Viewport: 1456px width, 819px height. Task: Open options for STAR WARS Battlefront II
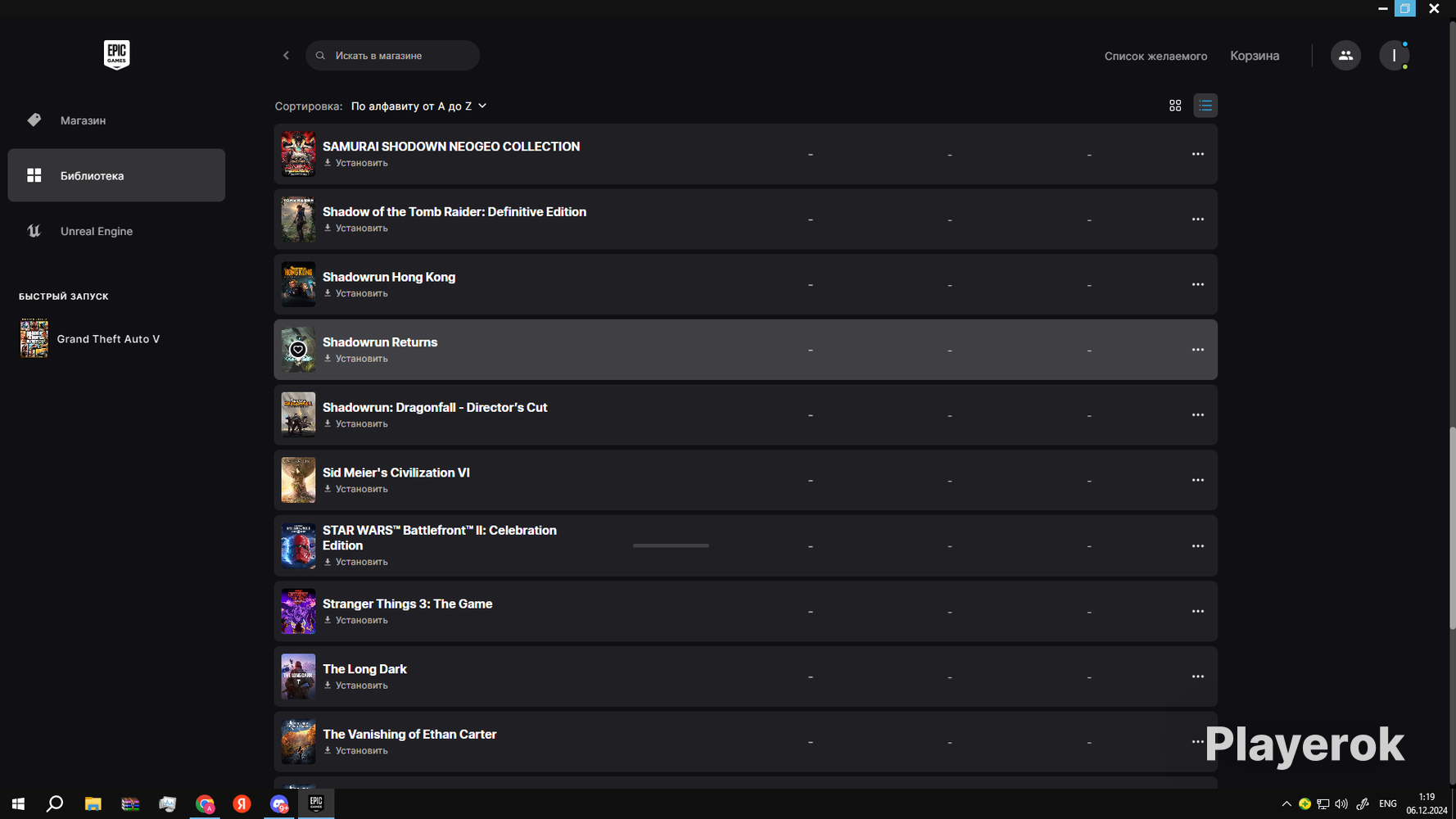tap(1198, 546)
